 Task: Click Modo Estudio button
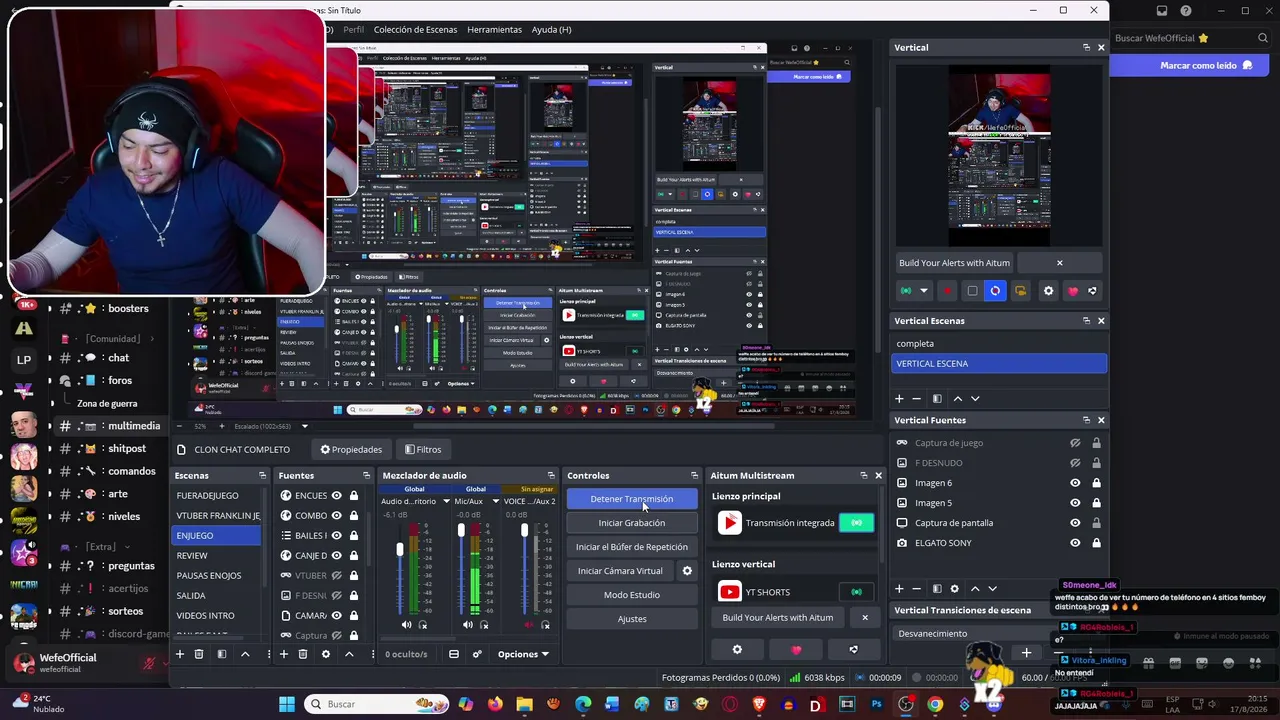pos(631,595)
